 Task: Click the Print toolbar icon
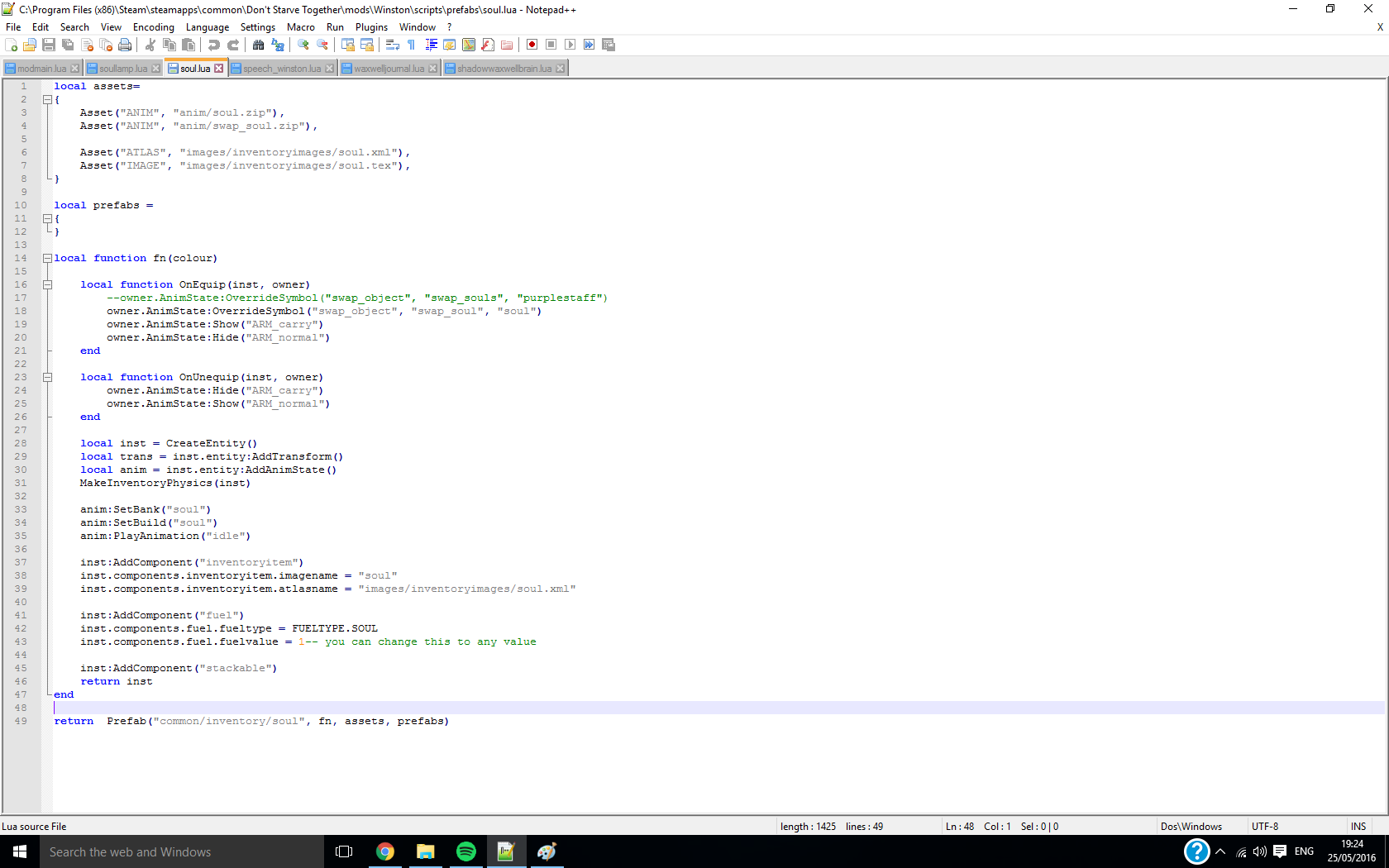[125, 45]
